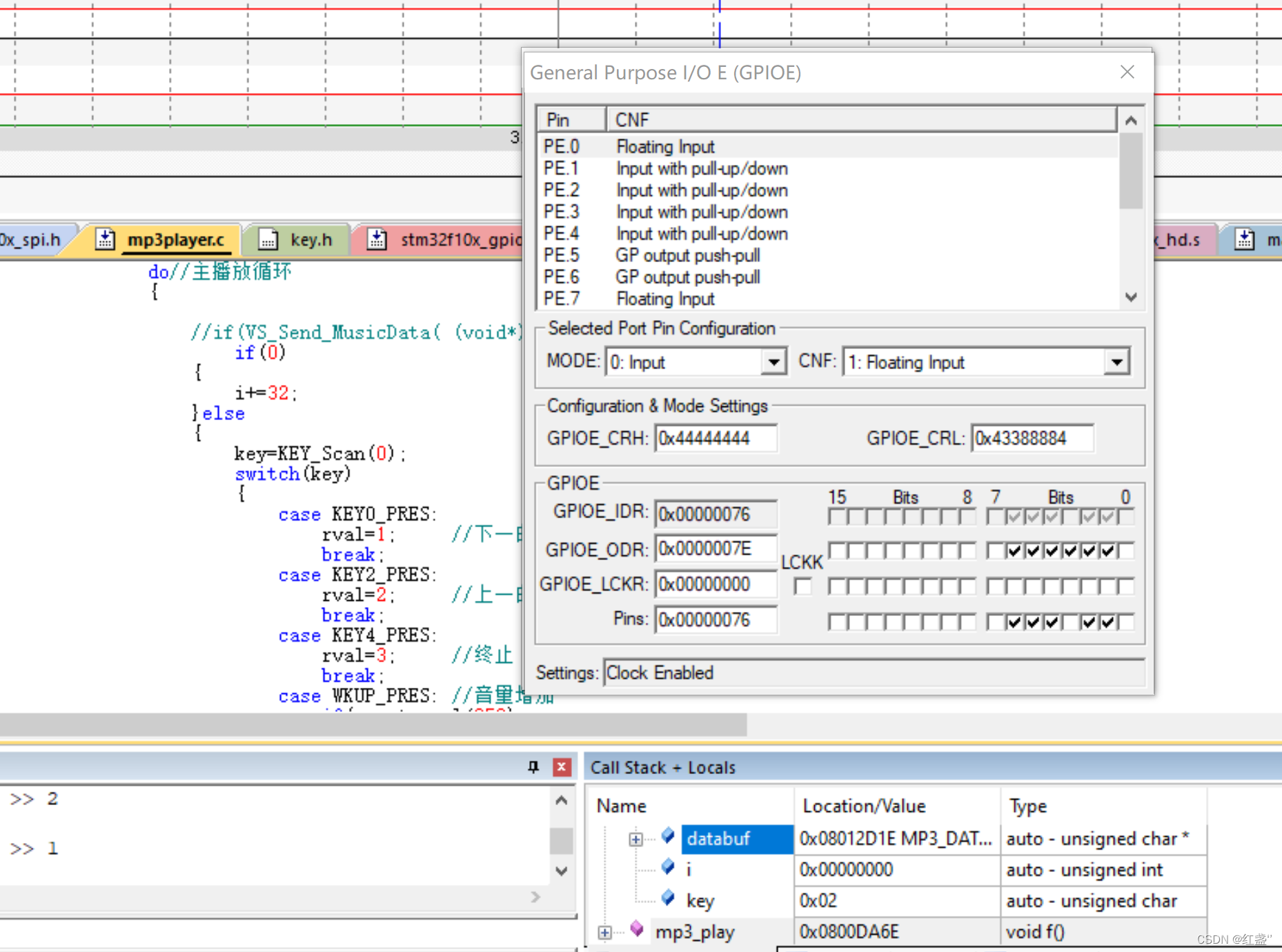
Task: Click the mp3player.c tab file icon
Action: coord(105,239)
